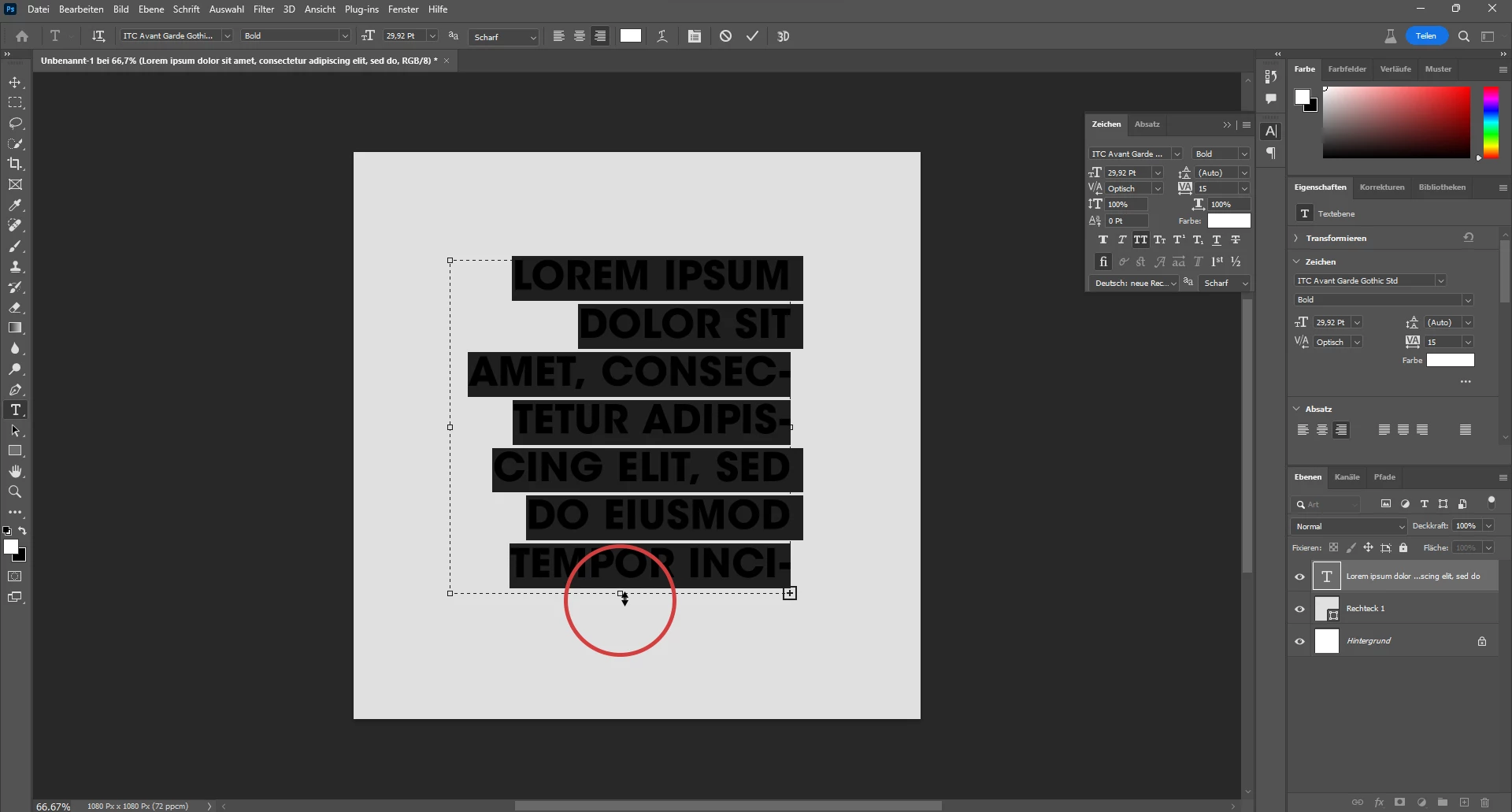Open the search icon at top right

point(1464,36)
